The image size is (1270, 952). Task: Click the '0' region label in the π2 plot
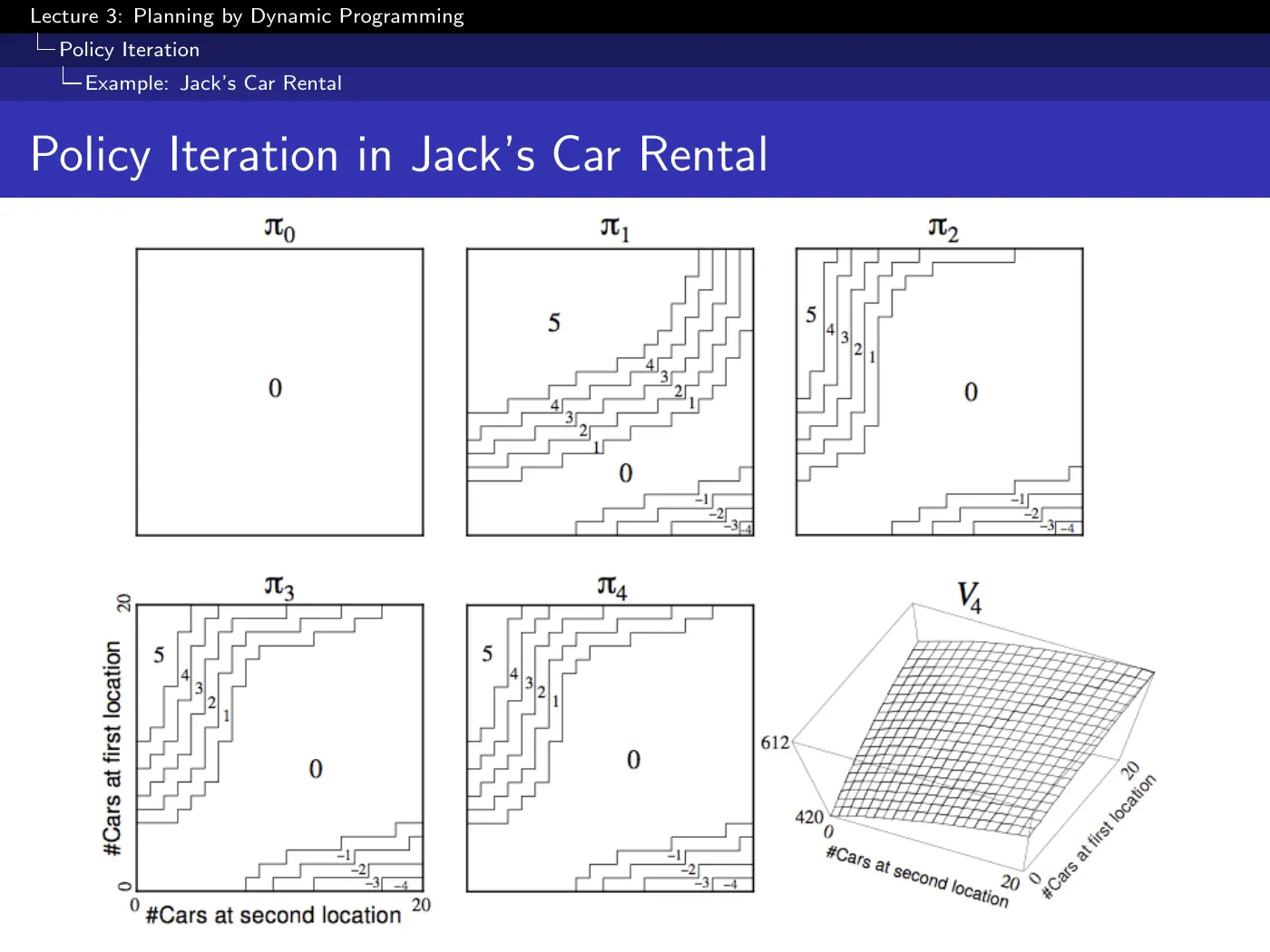click(x=971, y=393)
